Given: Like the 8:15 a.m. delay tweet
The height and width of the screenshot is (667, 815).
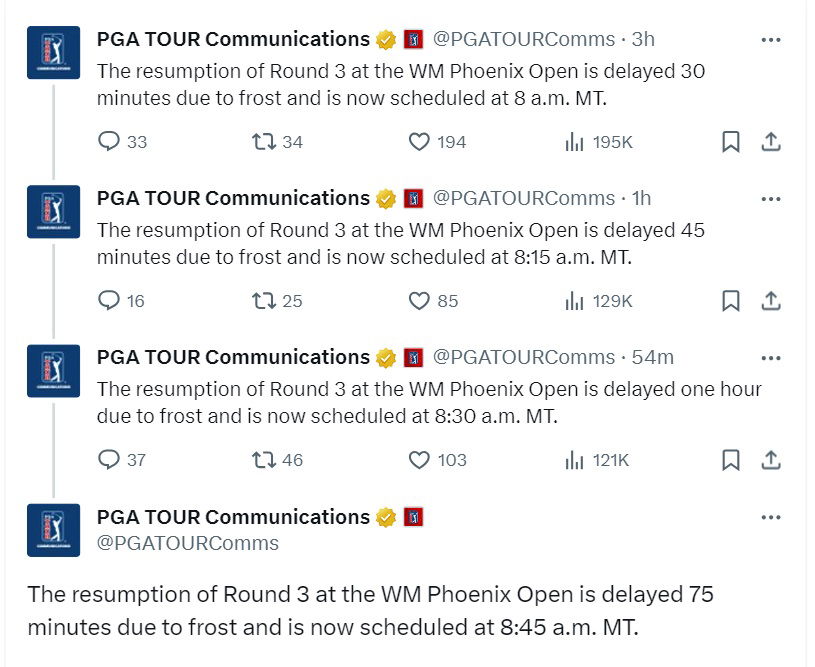Looking at the screenshot, I should pyautogui.click(x=420, y=301).
